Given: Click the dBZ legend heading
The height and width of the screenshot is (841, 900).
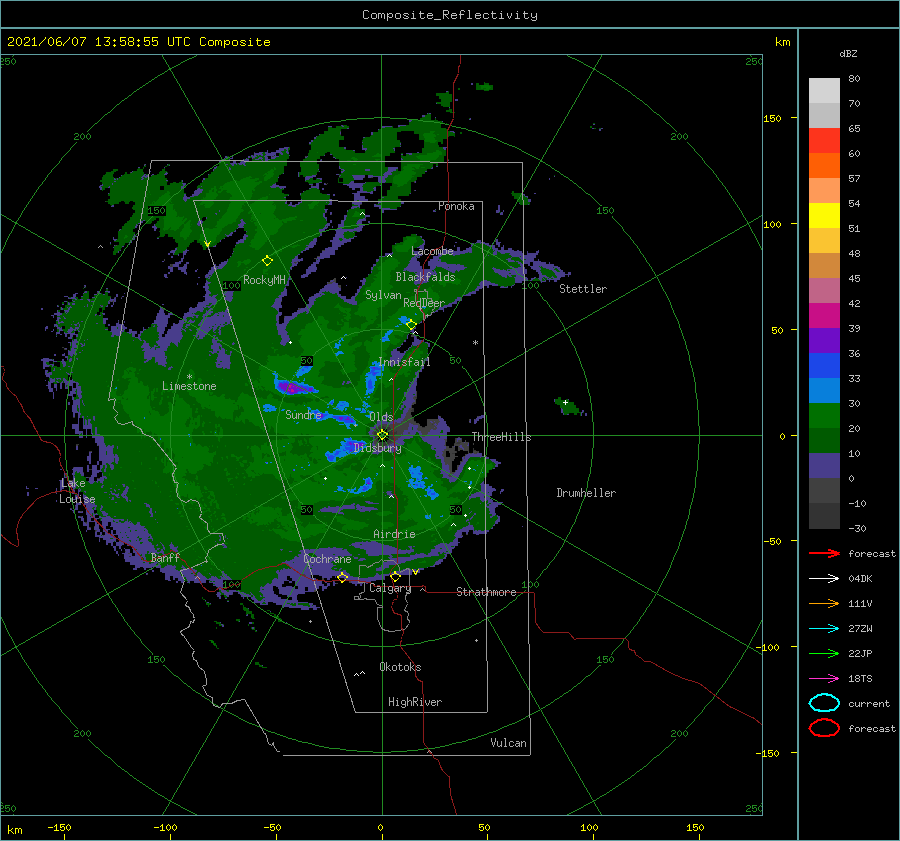Looking at the screenshot, I should point(848,53).
